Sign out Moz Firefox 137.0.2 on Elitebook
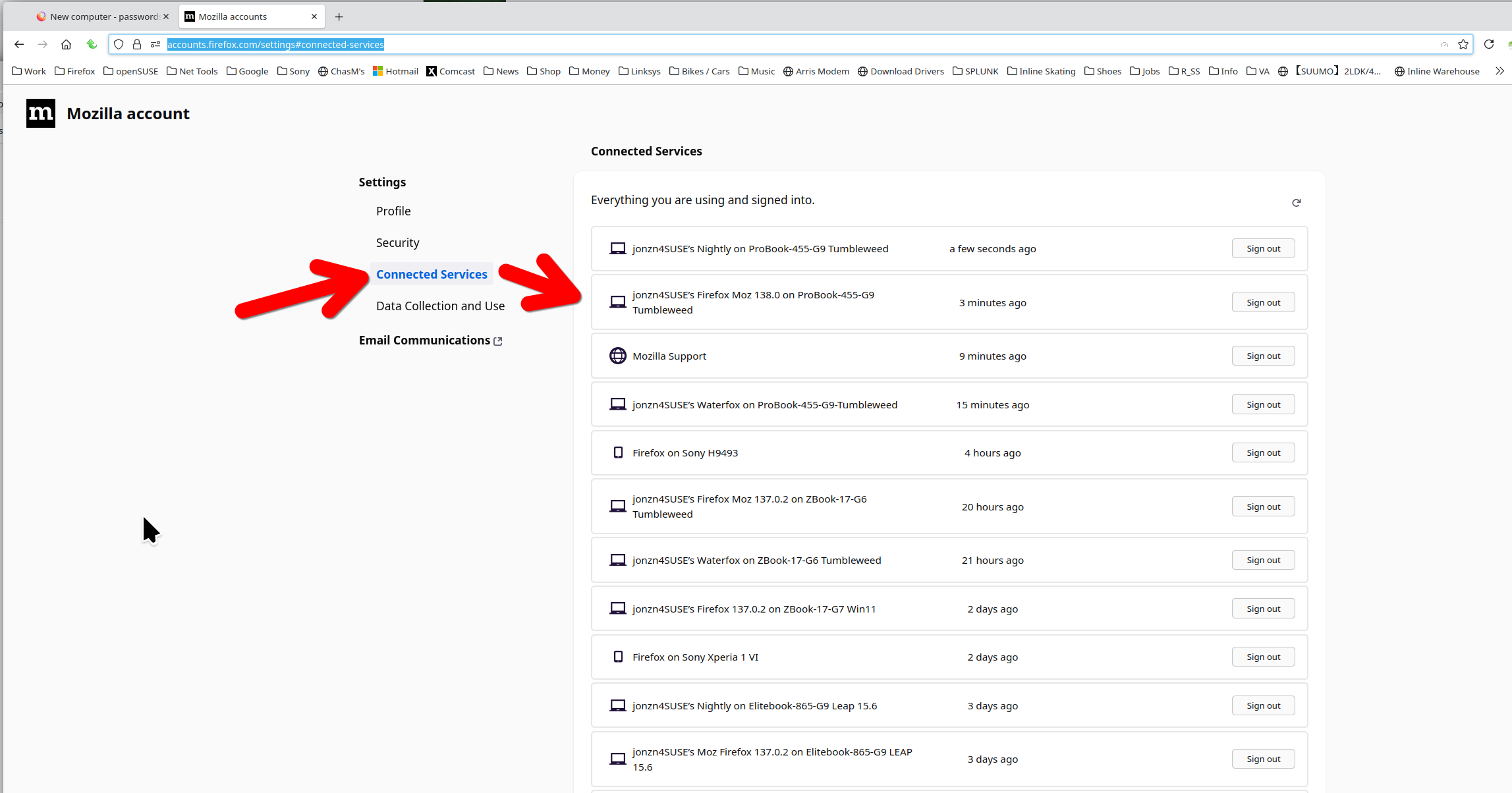Viewport: 1512px width, 793px height. (x=1263, y=759)
